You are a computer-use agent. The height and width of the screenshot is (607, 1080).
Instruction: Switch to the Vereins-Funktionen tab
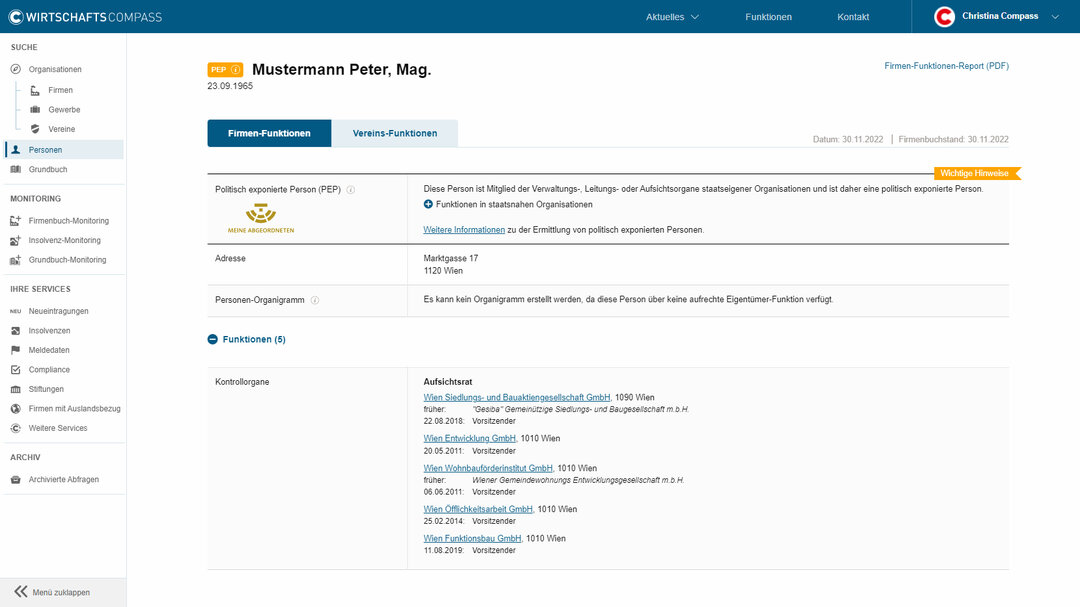coord(395,133)
